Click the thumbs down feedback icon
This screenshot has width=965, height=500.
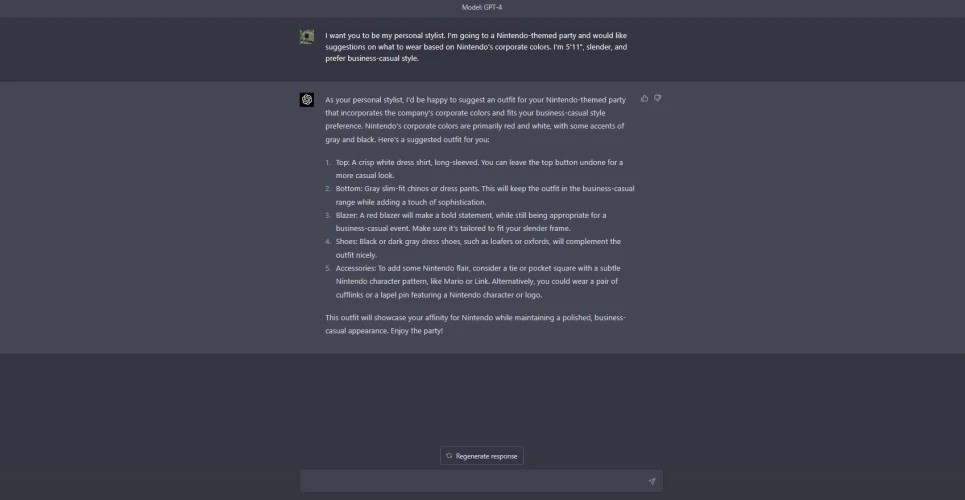pos(658,98)
